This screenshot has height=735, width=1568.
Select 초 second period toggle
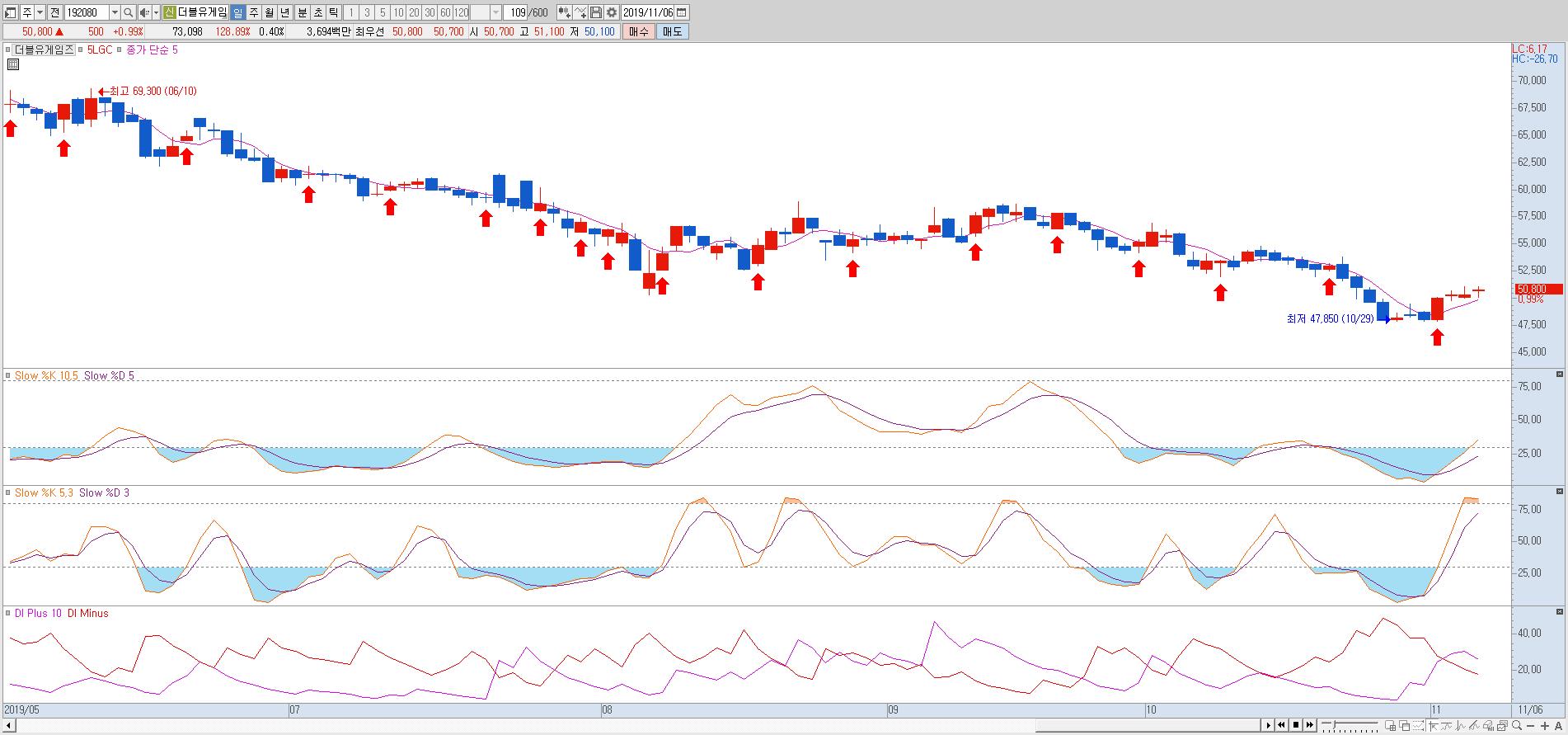317,12
